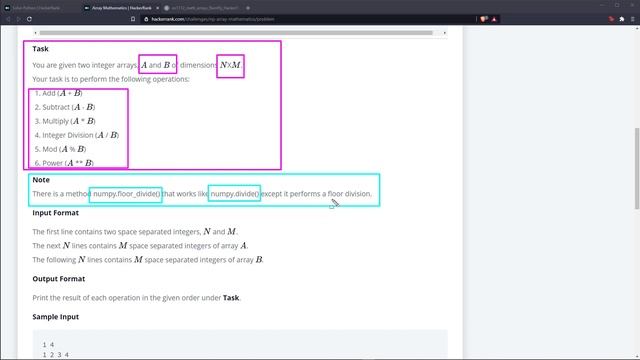Click the horizontal scrollbar right arrow
The image size is (640, 360).
444,33
